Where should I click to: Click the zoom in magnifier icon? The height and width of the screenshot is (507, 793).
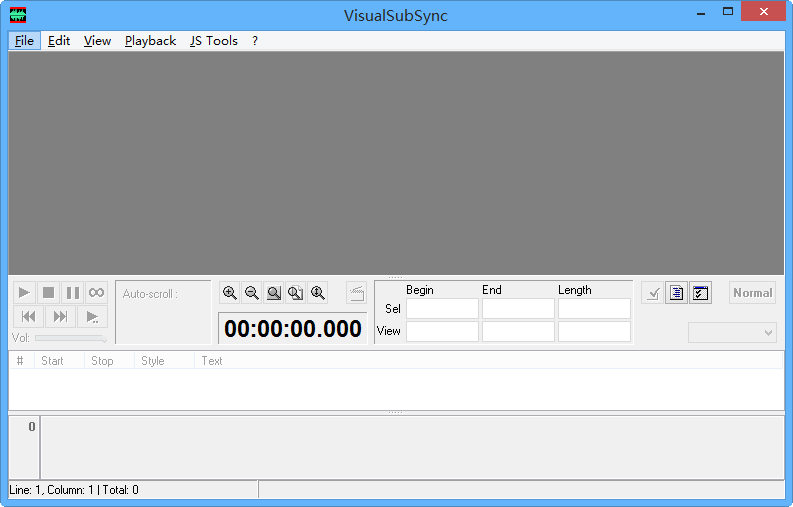[x=230, y=293]
